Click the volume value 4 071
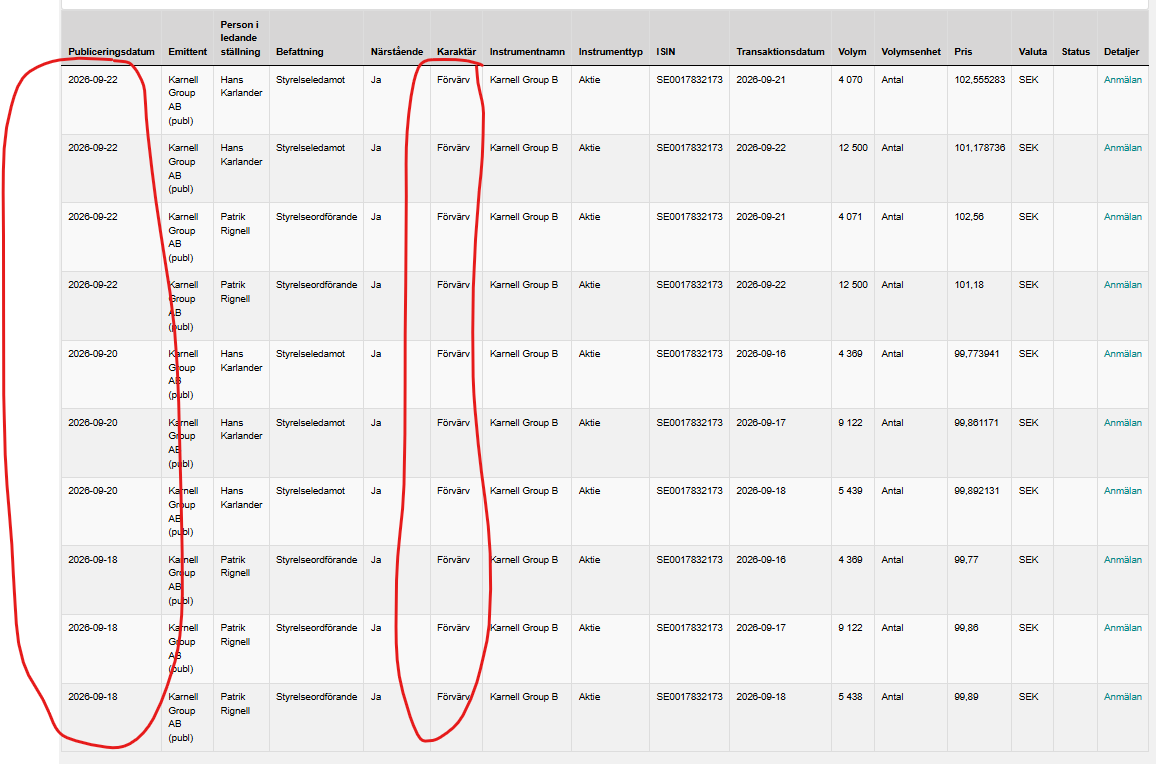The width and height of the screenshot is (1156, 764). pyautogui.click(x=850, y=217)
